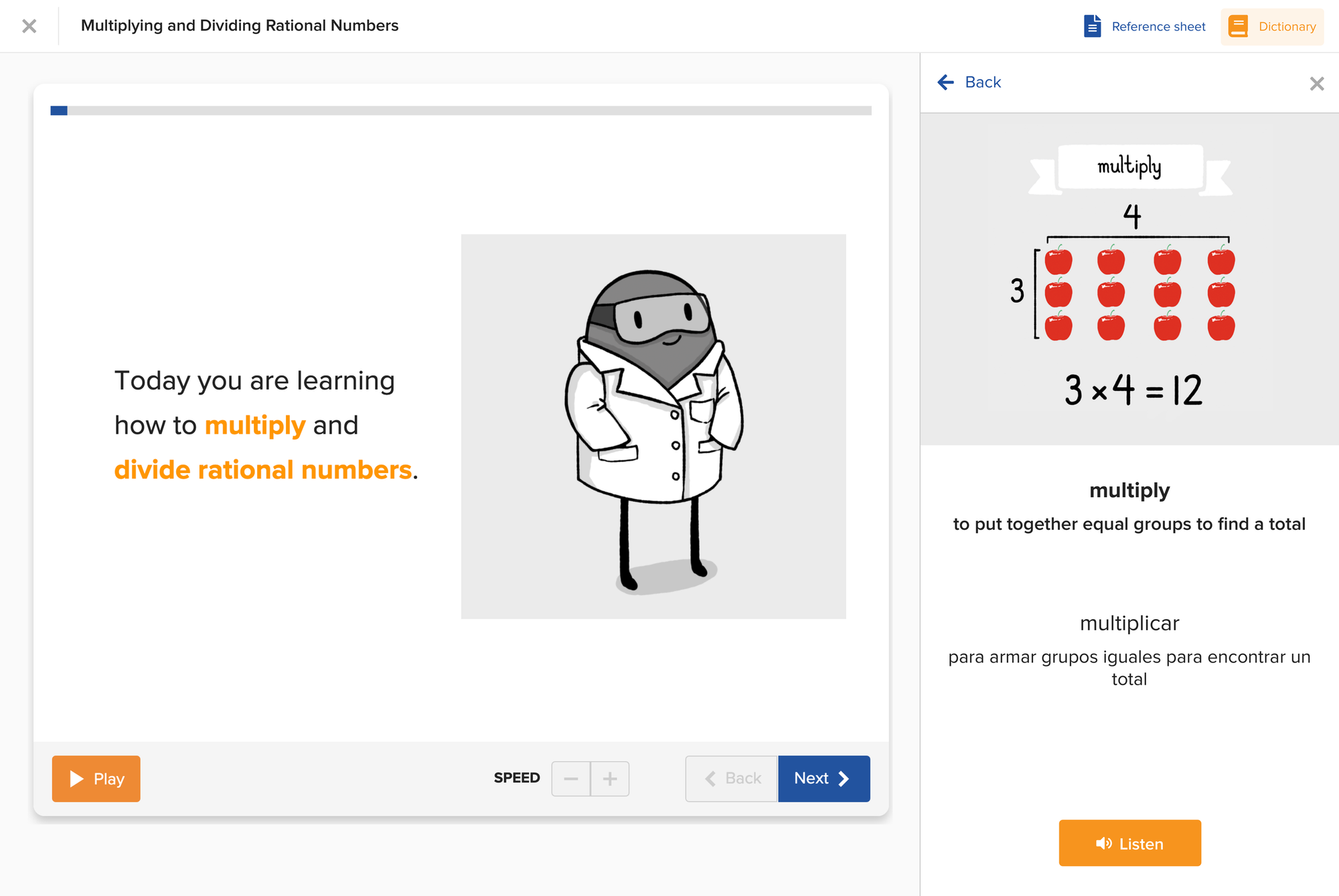Click the Dictionary tab label
Image resolution: width=1339 pixels, height=896 pixels.
(1287, 27)
